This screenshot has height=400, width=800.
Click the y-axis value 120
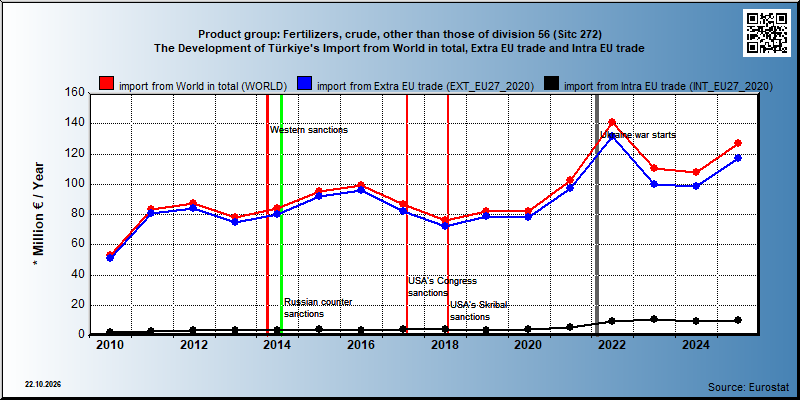74,154
